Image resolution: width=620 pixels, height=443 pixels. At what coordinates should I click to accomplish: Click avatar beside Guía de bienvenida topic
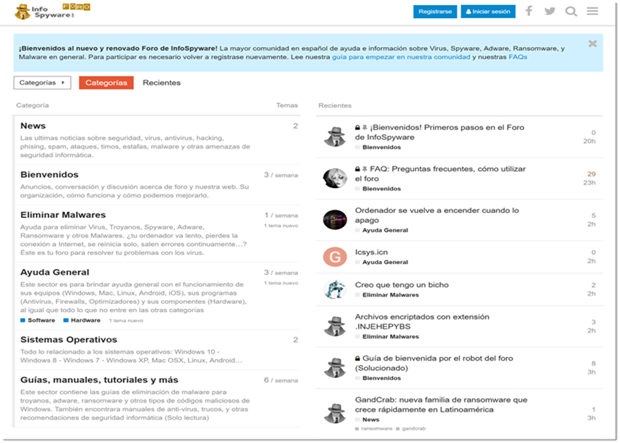335,367
